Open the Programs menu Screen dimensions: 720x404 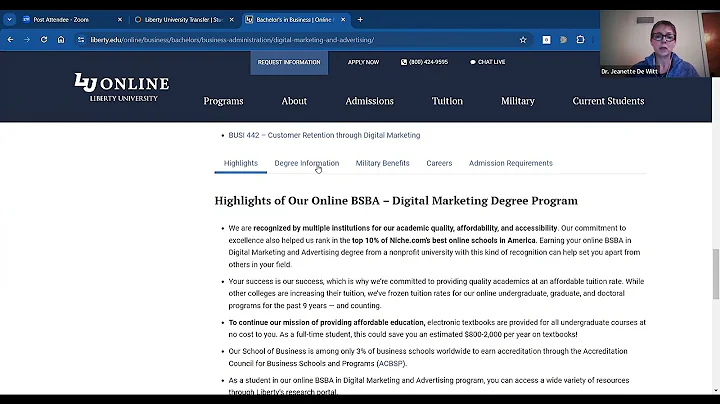click(x=223, y=101)
